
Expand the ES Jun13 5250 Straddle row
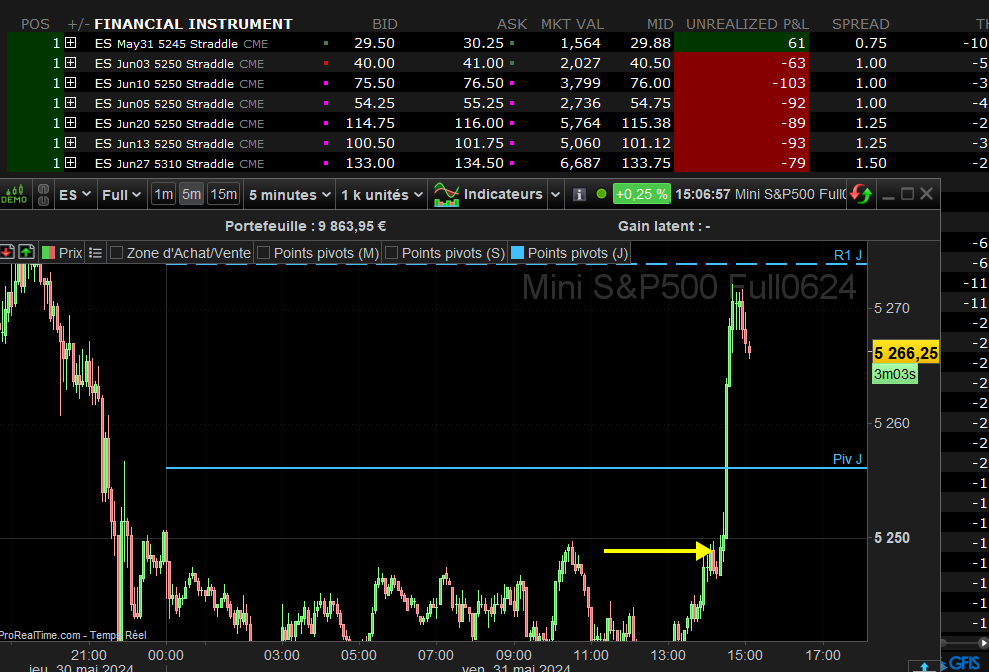coord(71,143)
